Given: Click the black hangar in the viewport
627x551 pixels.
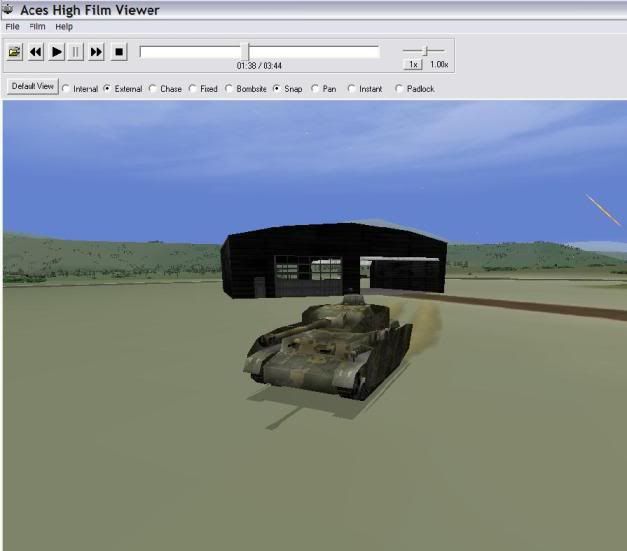Looking at the screenshot, I should pyautogui.click(x=334, y=260).
